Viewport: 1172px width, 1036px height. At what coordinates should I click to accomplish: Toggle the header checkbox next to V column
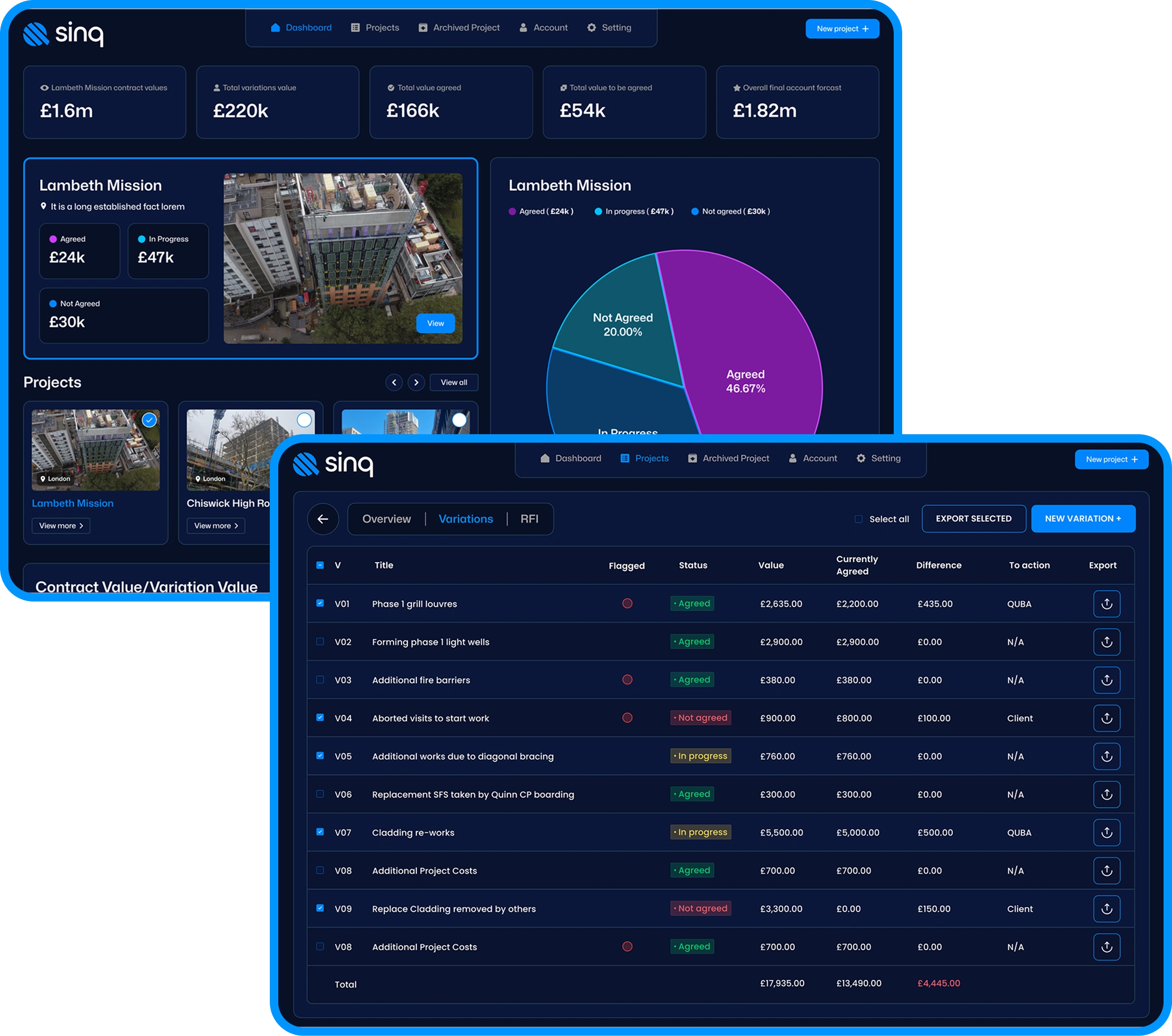click(x=320, y=565)
